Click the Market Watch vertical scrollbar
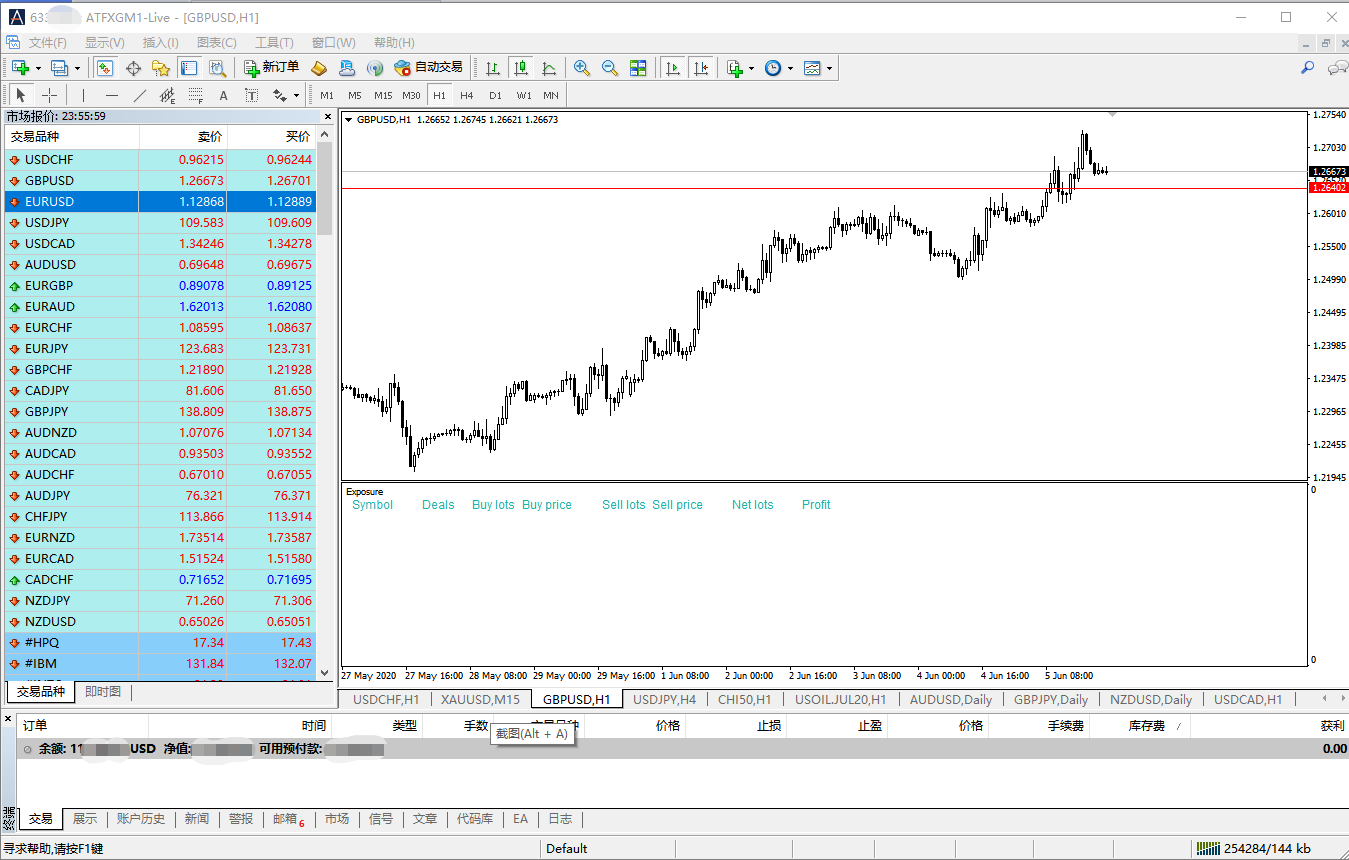This screenshot has width=1349, height=860. 324,400
